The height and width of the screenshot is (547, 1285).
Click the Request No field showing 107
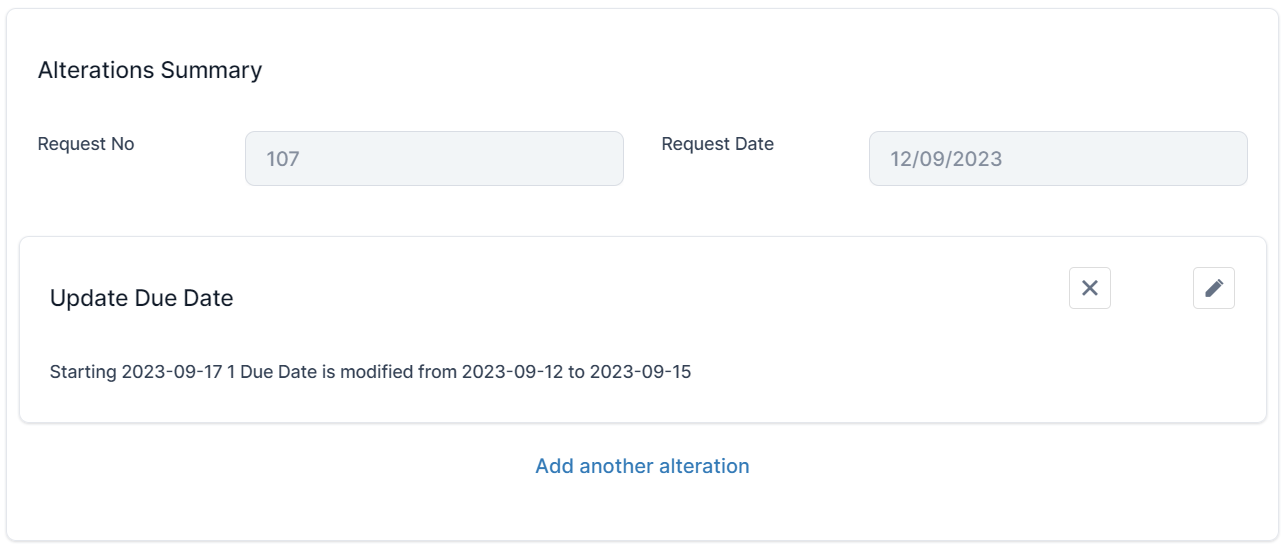tap(434, 158)
